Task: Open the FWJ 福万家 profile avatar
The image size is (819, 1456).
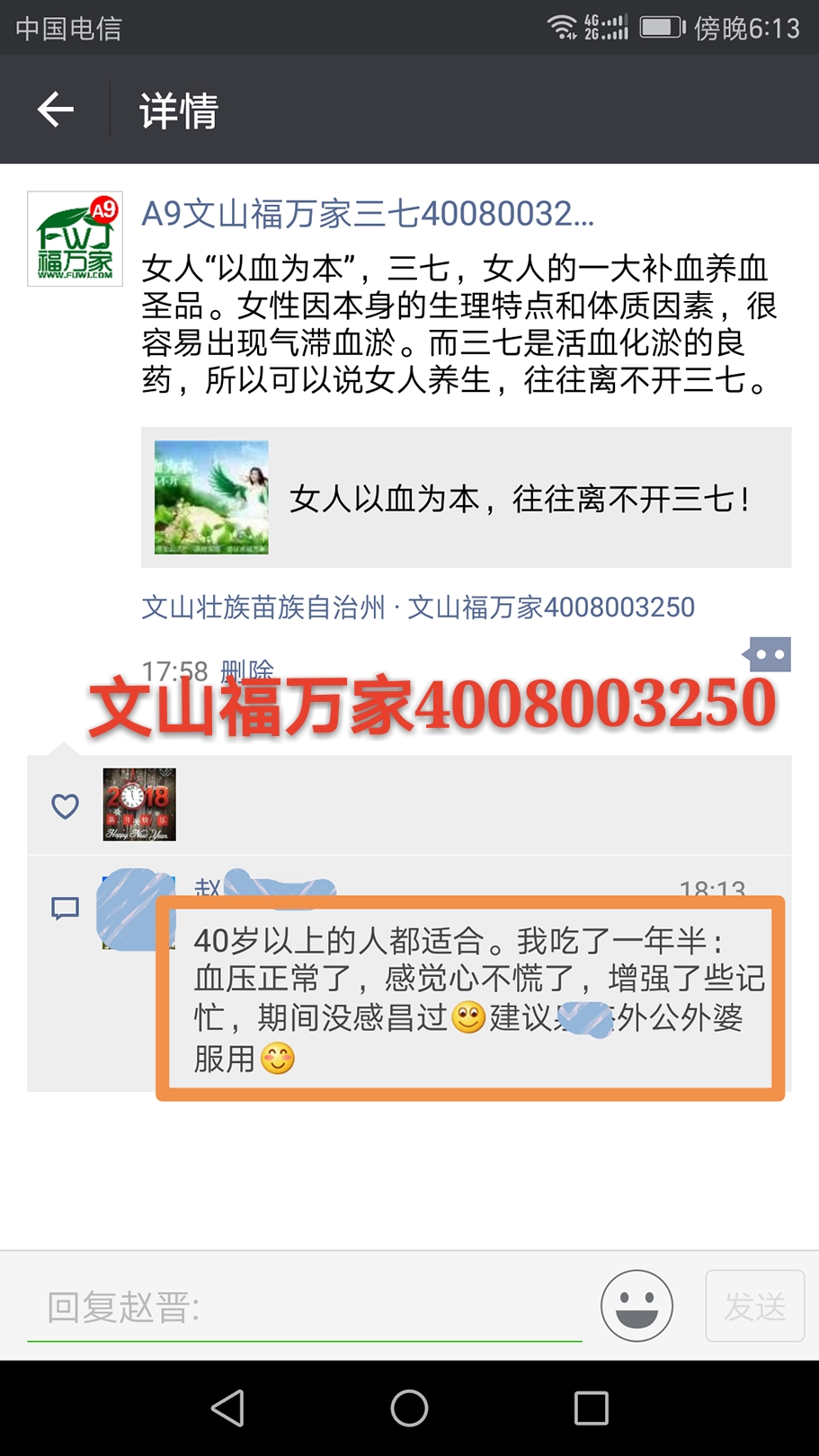Action: click(75, 239)
